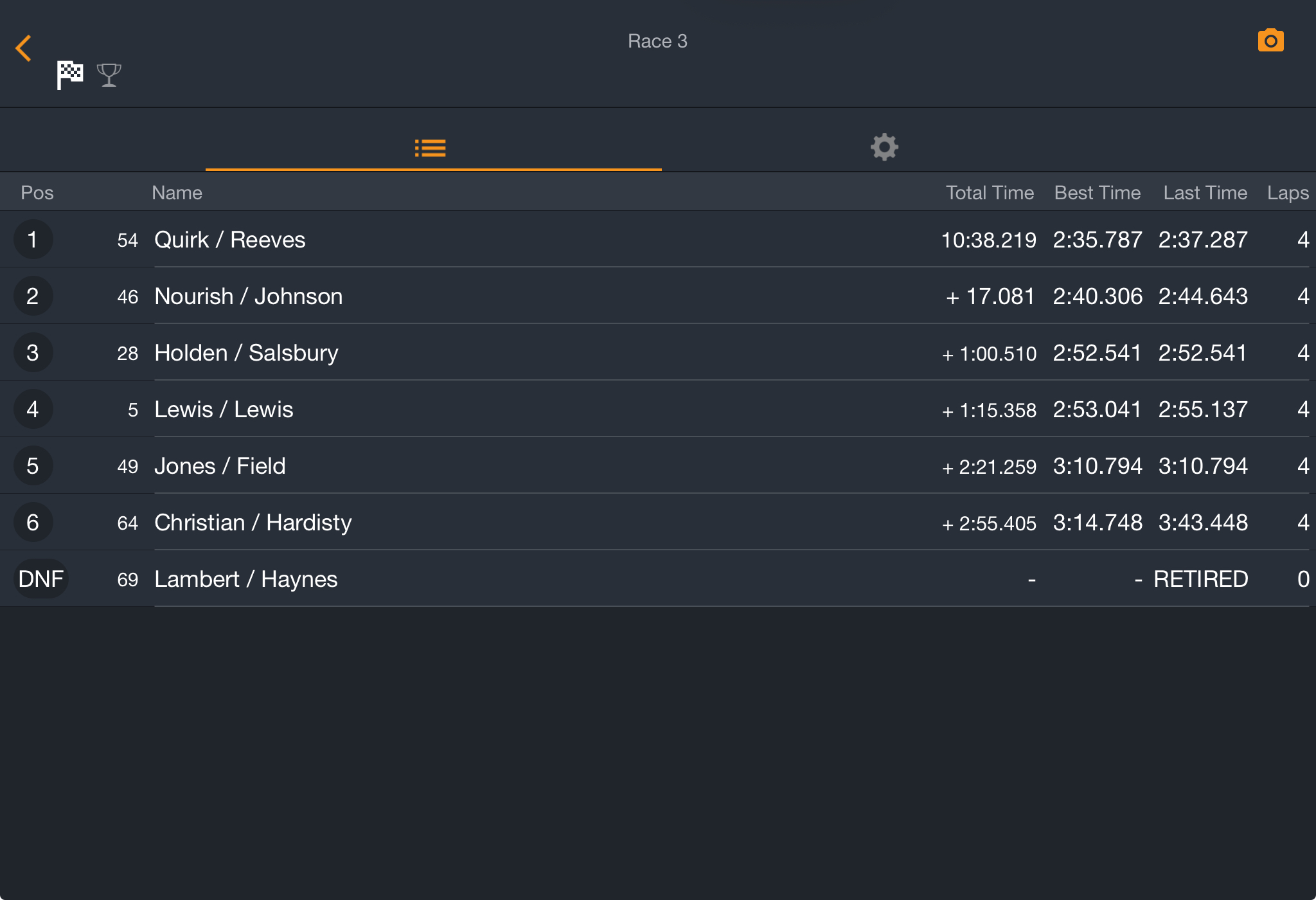
Task: Click the Name column header
Action: (x=177, y=192)
